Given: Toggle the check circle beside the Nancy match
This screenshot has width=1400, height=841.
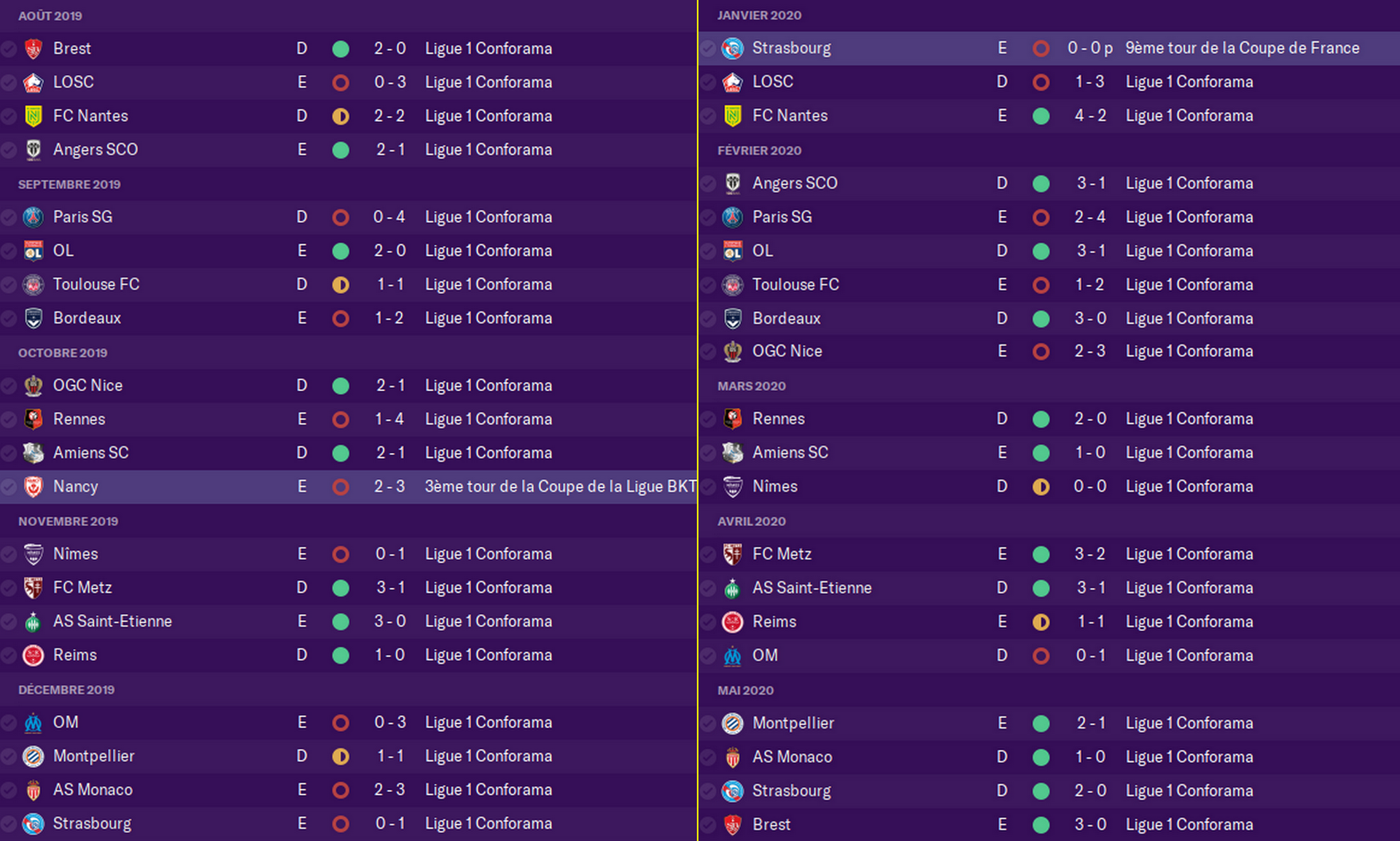Looking at the screenshot, I should click(9, 487).
